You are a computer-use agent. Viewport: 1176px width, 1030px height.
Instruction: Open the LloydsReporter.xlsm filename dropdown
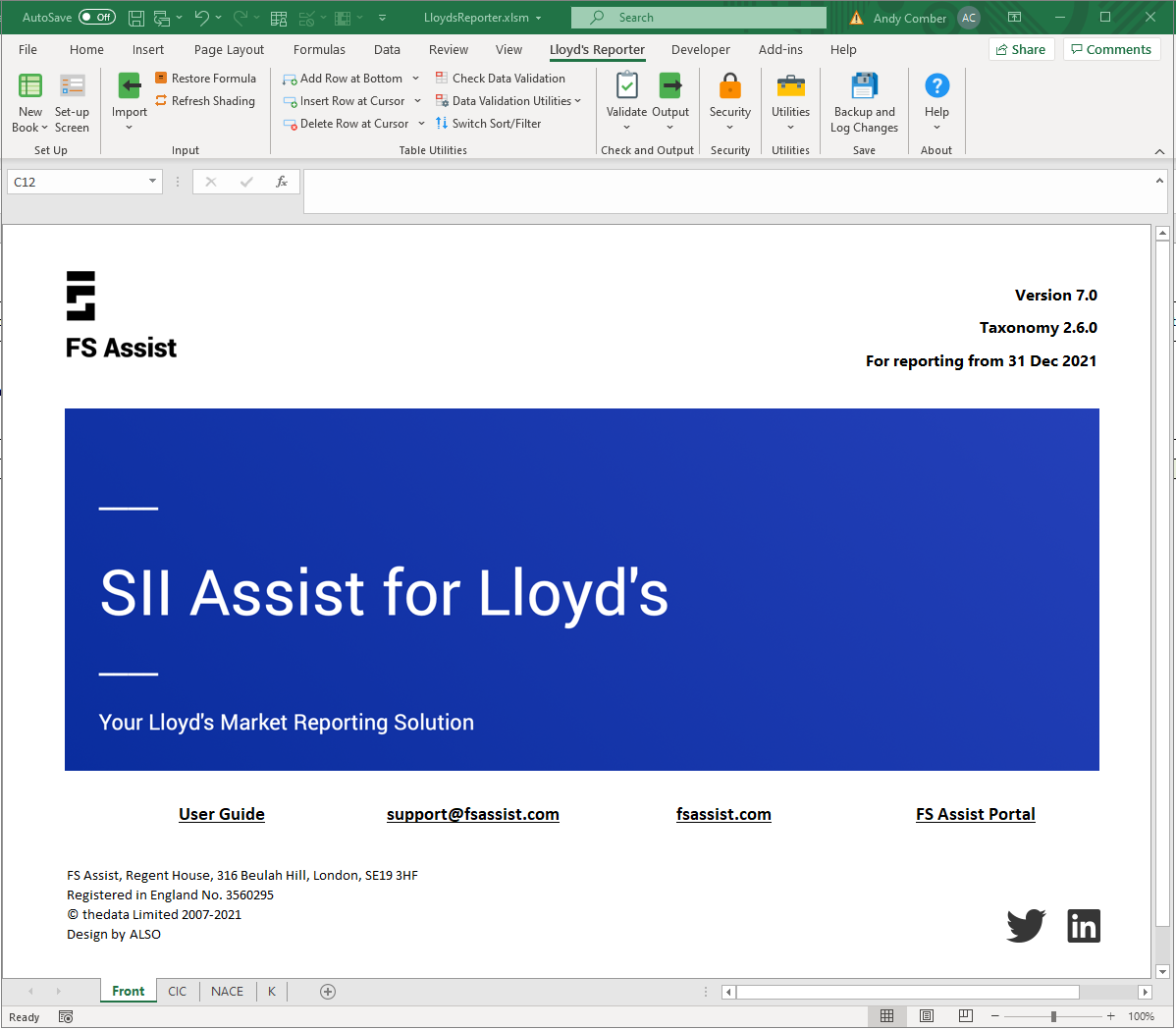pos(539,18)
